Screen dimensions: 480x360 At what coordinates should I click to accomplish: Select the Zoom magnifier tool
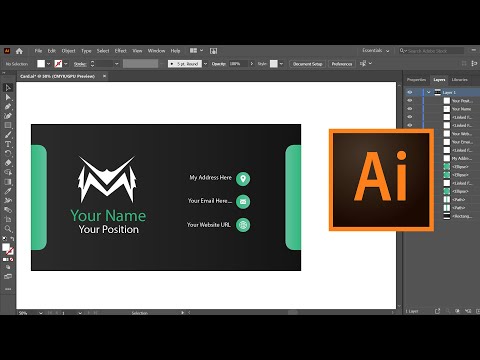click(x=8, y=229)
